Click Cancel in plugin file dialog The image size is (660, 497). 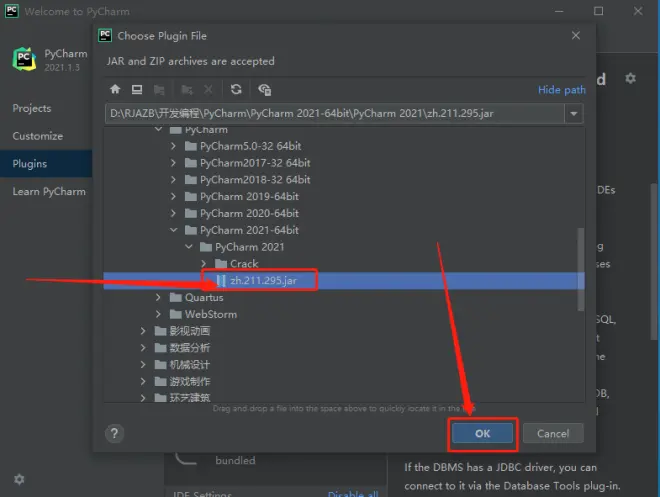pos(553,433)
